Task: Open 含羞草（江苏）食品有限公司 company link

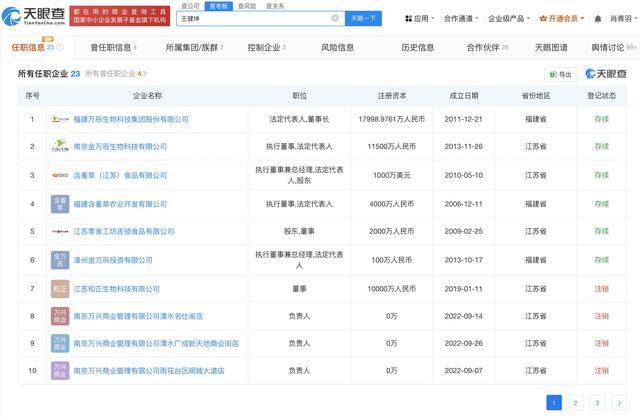Action: (x=120, y=175)
